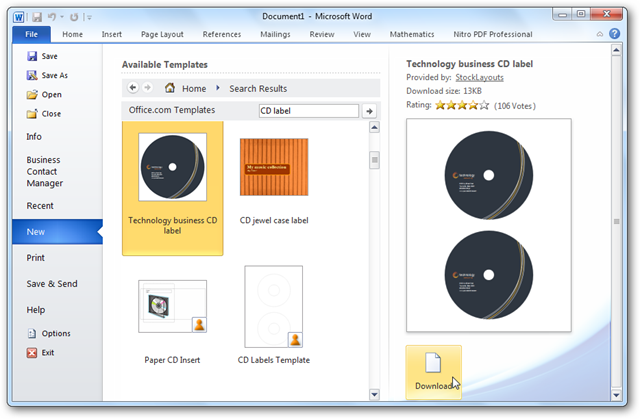Switch to the Home ribbon tab

point(72,34)
